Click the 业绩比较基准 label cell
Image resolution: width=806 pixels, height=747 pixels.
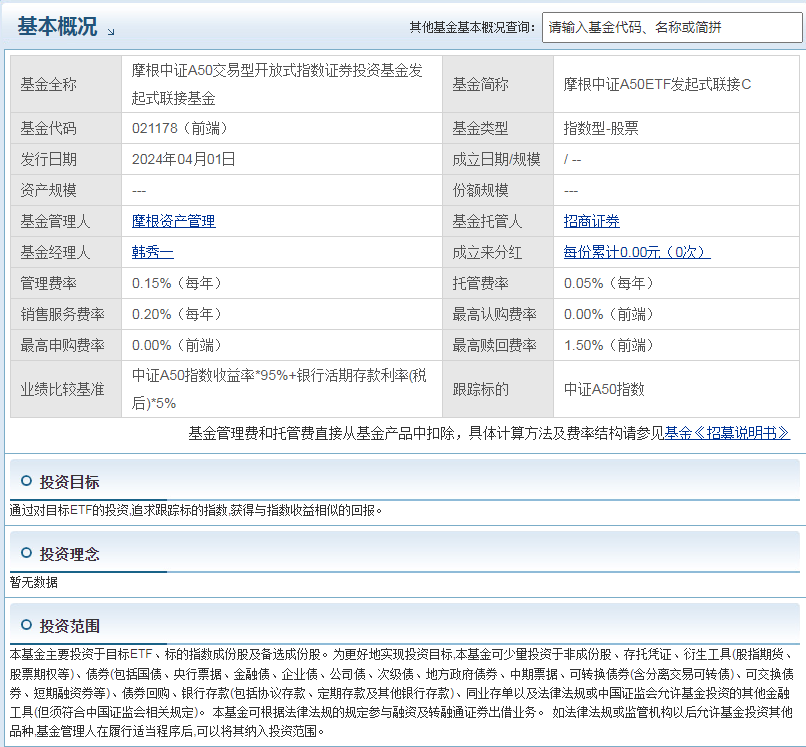pyautogui.click(x=66, y=389)
